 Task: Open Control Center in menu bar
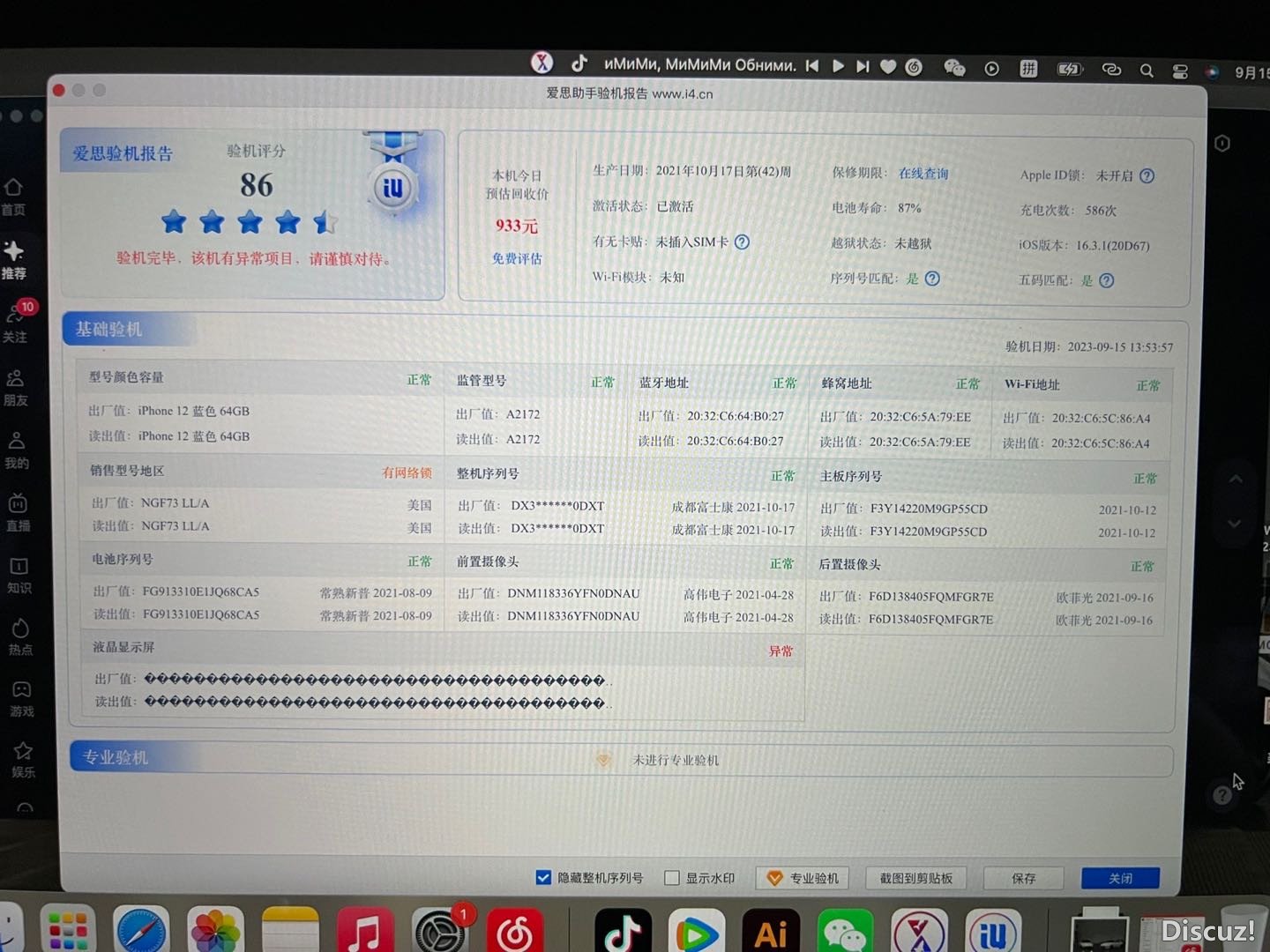[x=1180, y=71]
